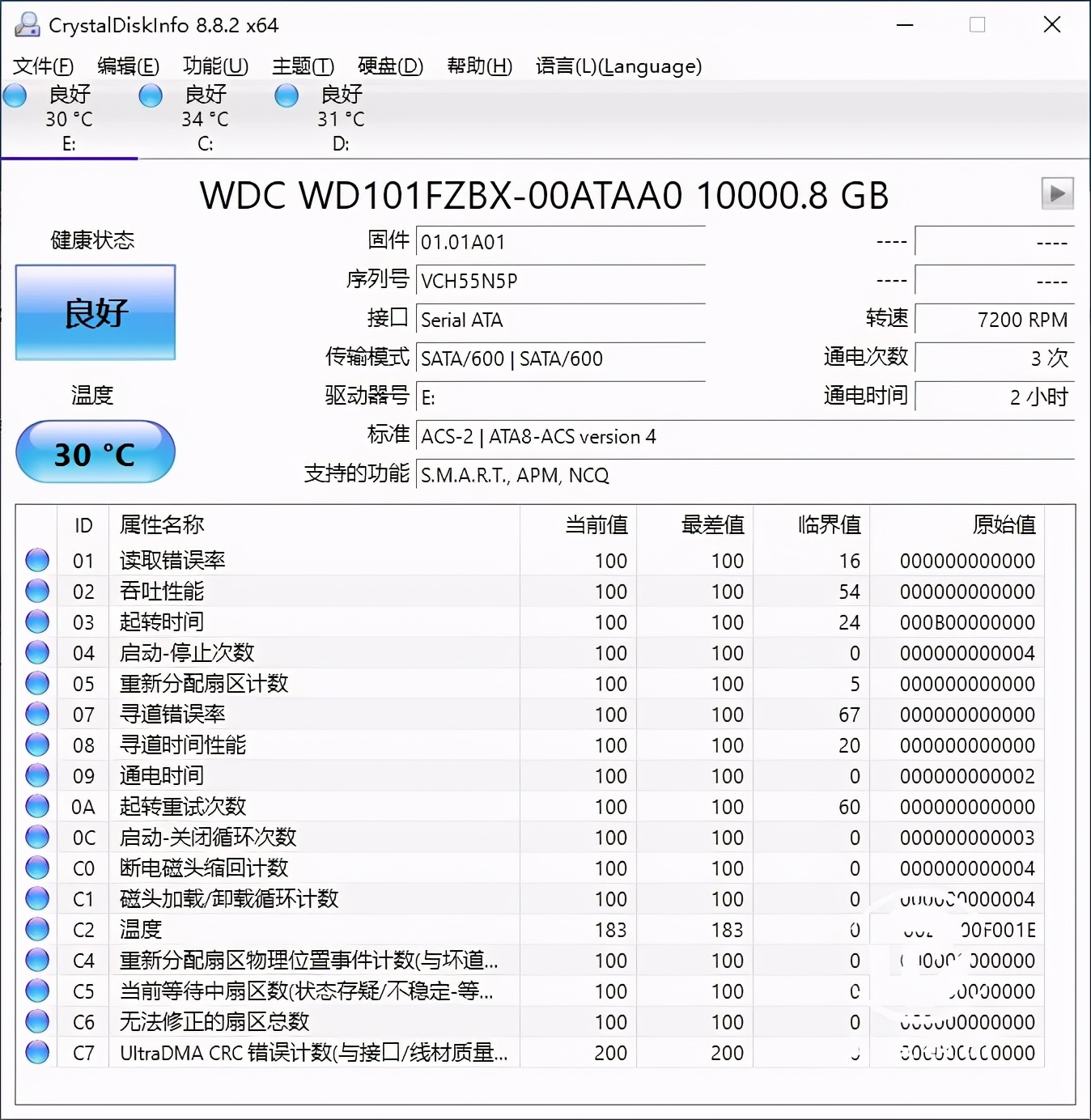Click the 30 °C temperature button
The image size is (1091, 1120).
pyautogui.click(x=95, y=453)
